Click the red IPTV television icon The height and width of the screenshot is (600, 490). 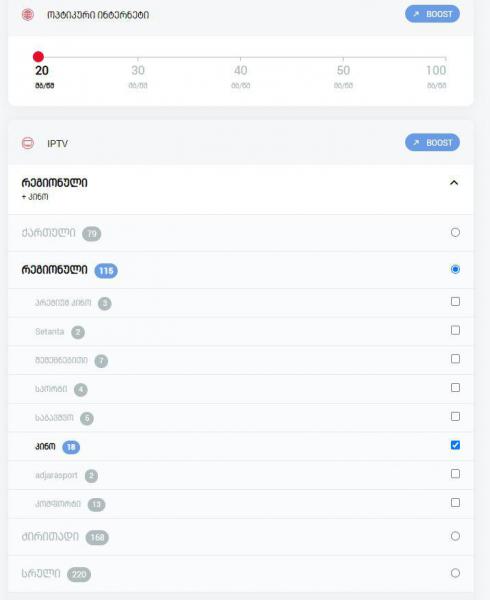pos(28,143)
